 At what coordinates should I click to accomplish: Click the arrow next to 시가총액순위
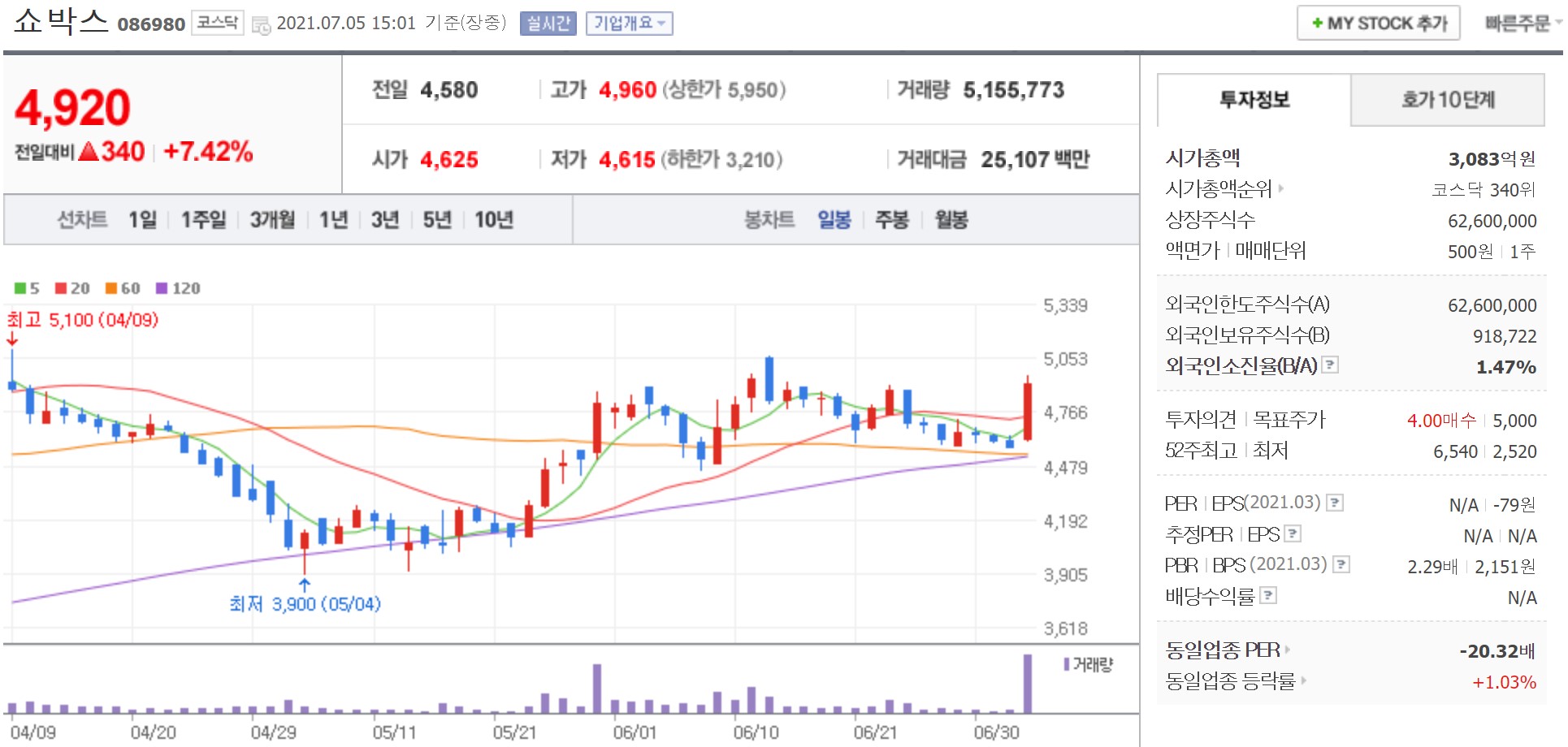click(1281, 188)
